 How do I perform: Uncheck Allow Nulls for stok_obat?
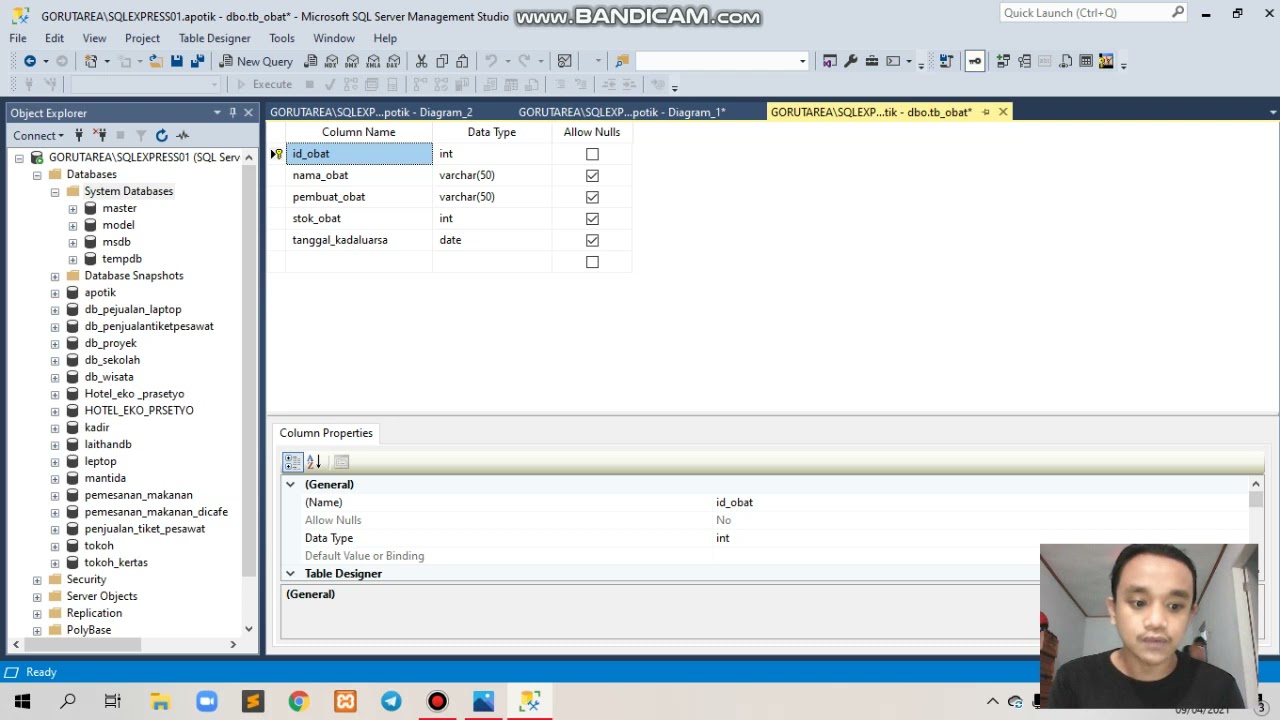point(592,219)
